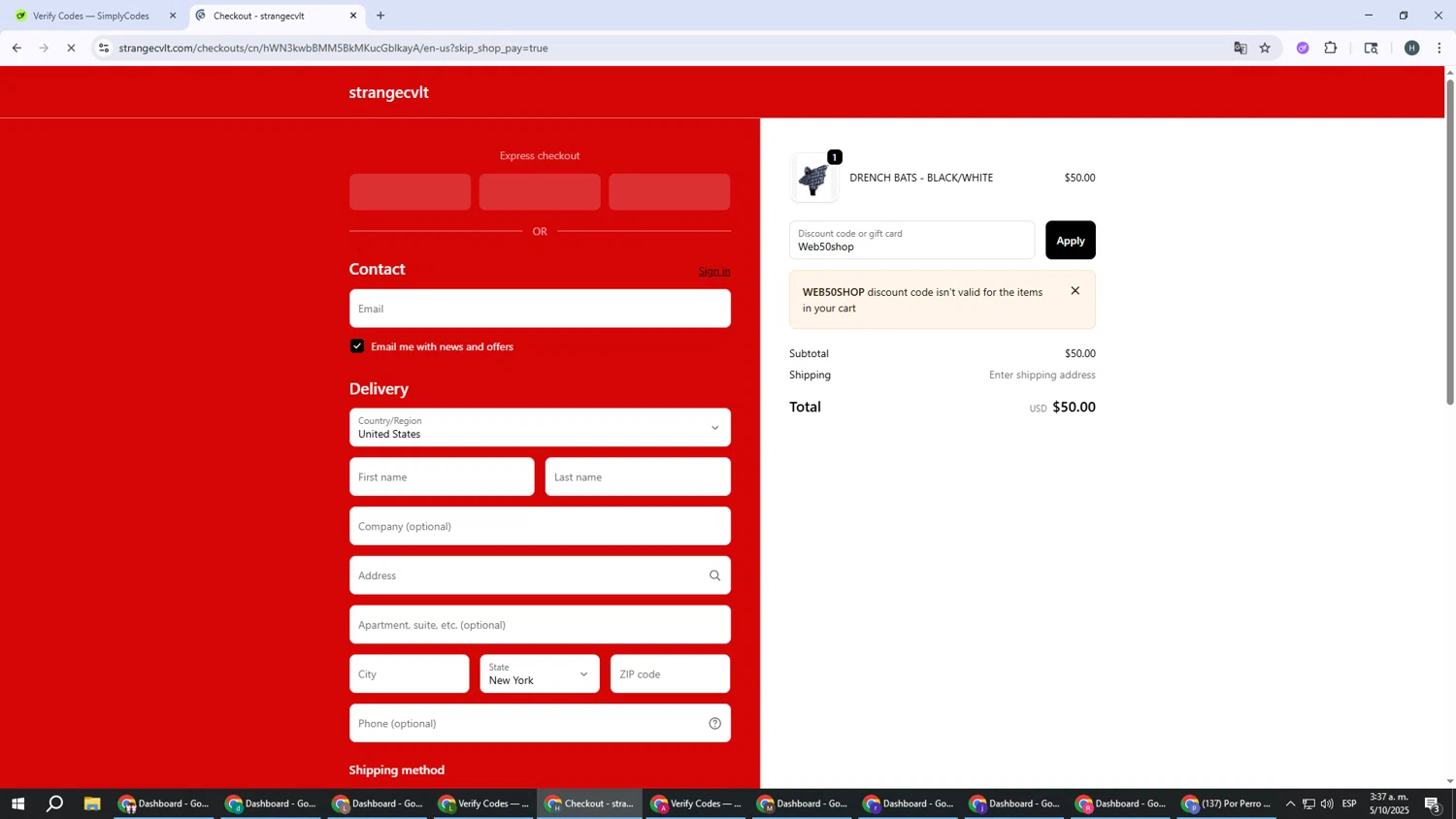The height and width of the screenshot is (819, 1456).
Task: Click the third express checkout button
Action: pos(670,192)
